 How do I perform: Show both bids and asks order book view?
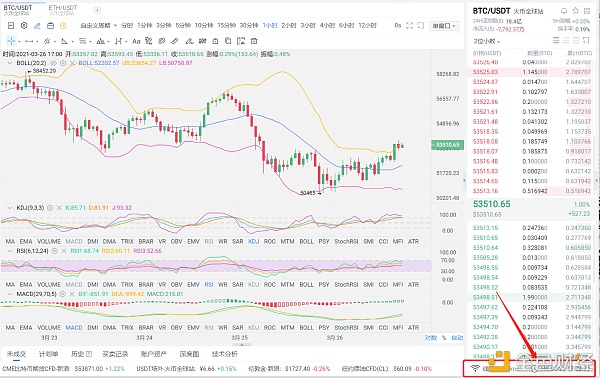(x=556, y=40)
